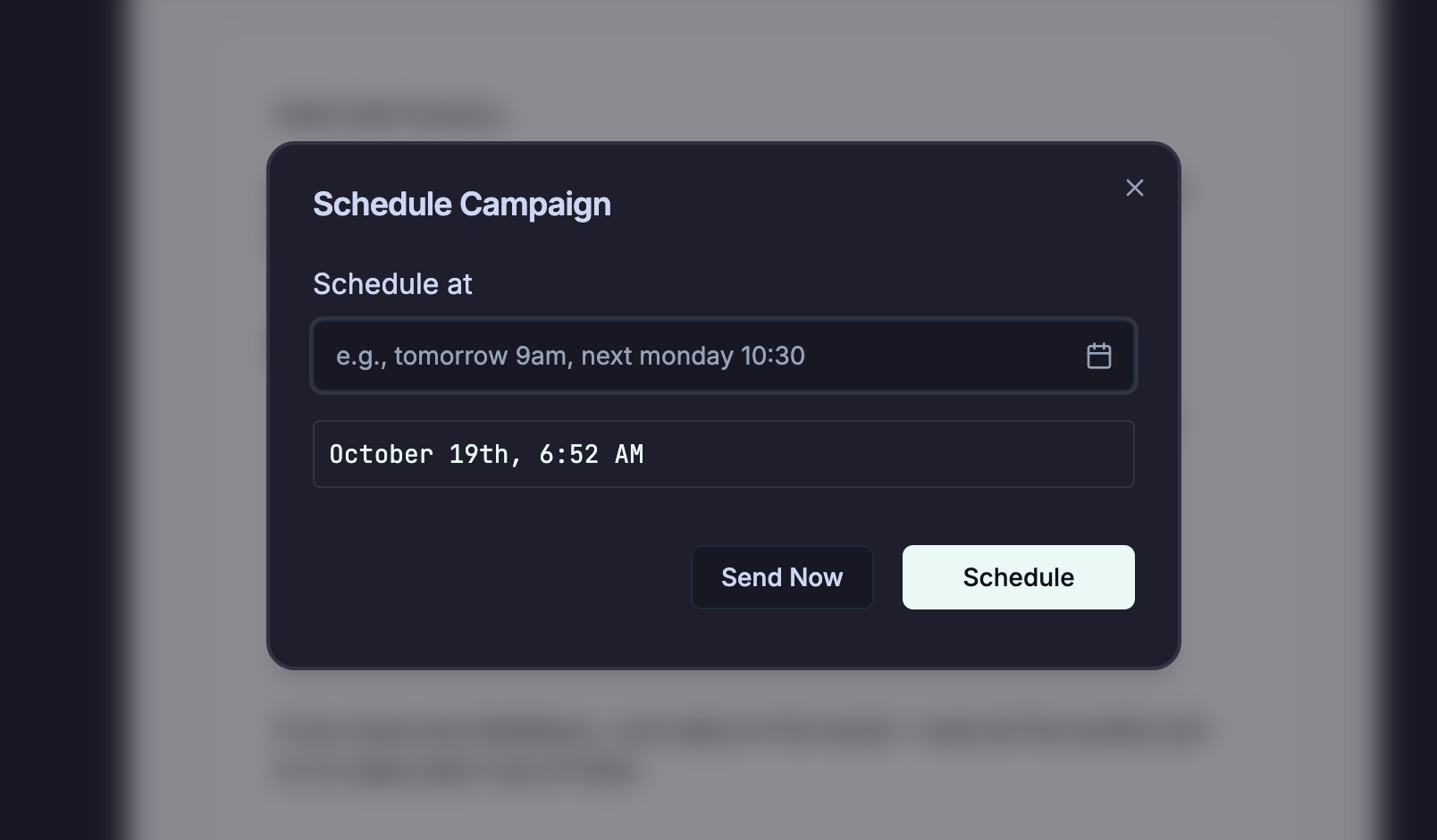Viewport: 1437px width, 840px height.
Task: Tap the dismiss cross in the top corner
Action: click(1134, 188)
